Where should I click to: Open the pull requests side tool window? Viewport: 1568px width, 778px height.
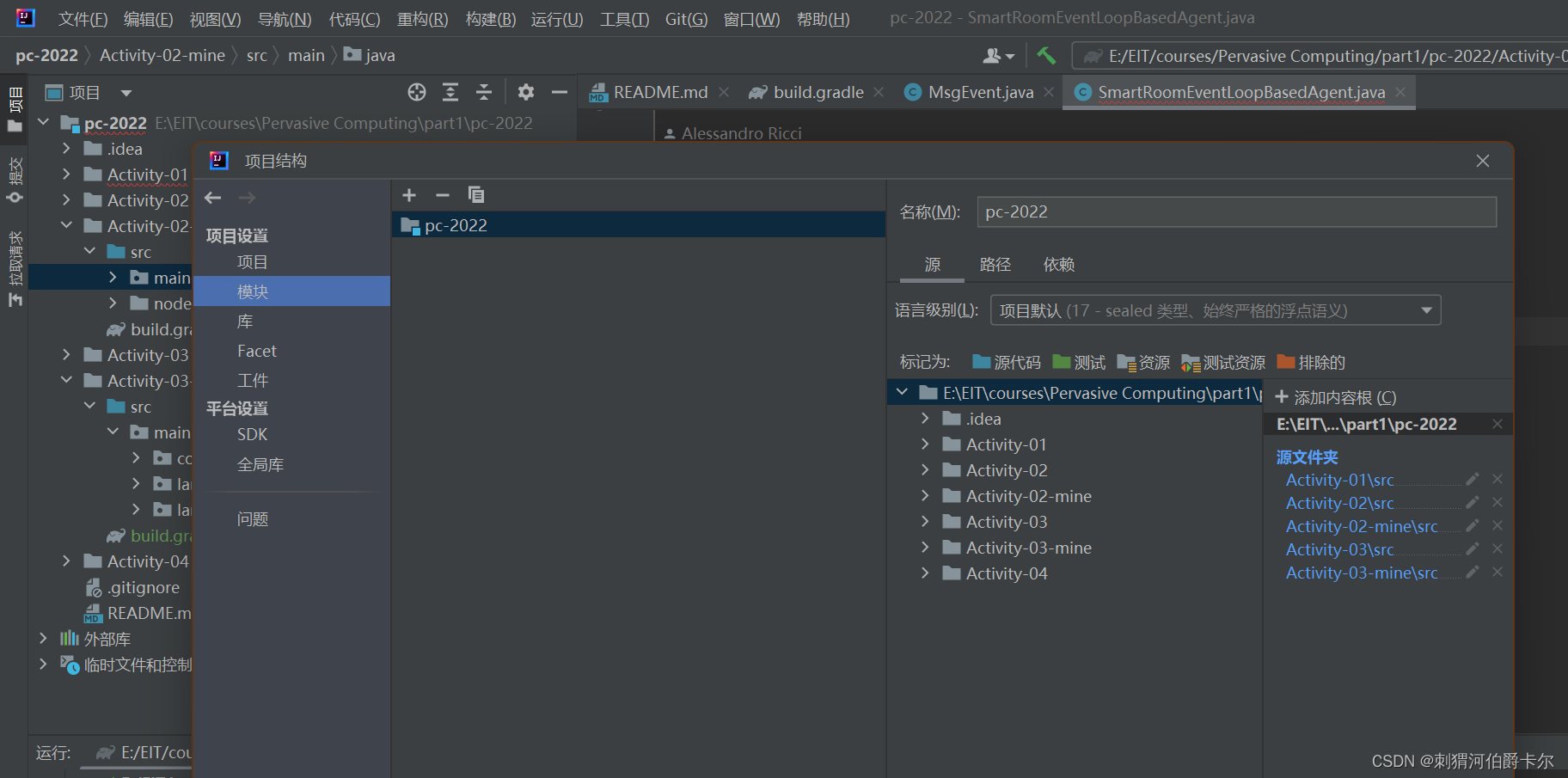click(x=15, y=268)
